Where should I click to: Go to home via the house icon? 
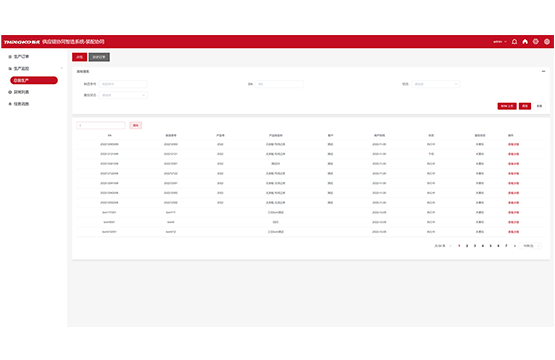[525, 41]
